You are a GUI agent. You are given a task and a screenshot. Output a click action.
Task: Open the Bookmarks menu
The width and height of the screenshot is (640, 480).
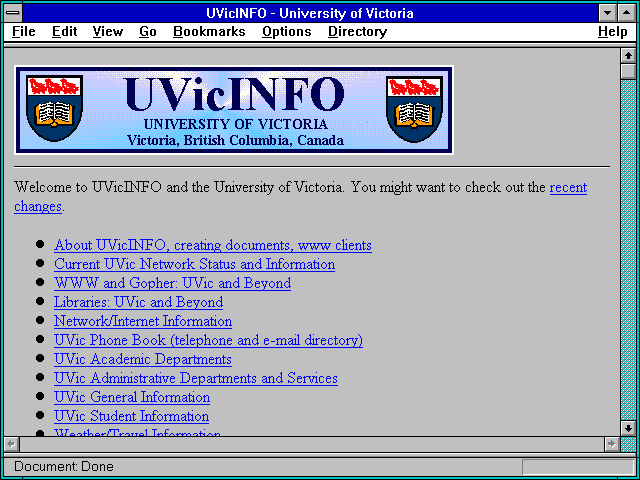[209, 32]
